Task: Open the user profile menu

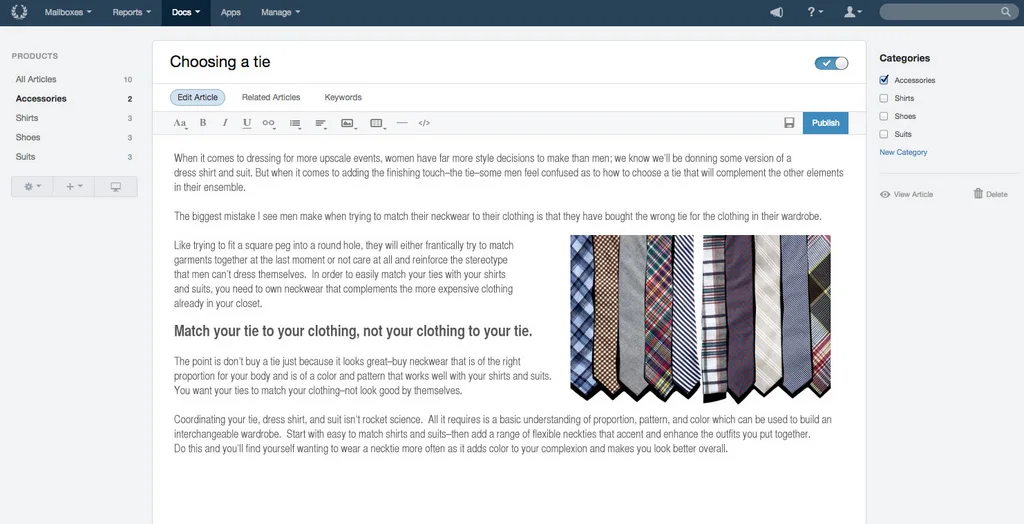Action: pos(852,12)
